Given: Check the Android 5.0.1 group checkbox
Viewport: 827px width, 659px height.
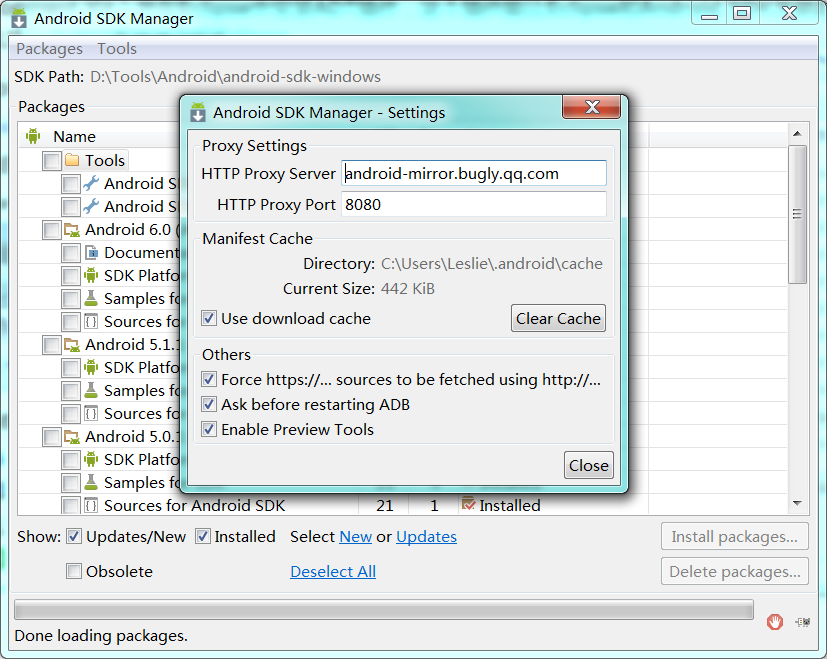Looking at the screenshot, I should [x=52, y=437].
